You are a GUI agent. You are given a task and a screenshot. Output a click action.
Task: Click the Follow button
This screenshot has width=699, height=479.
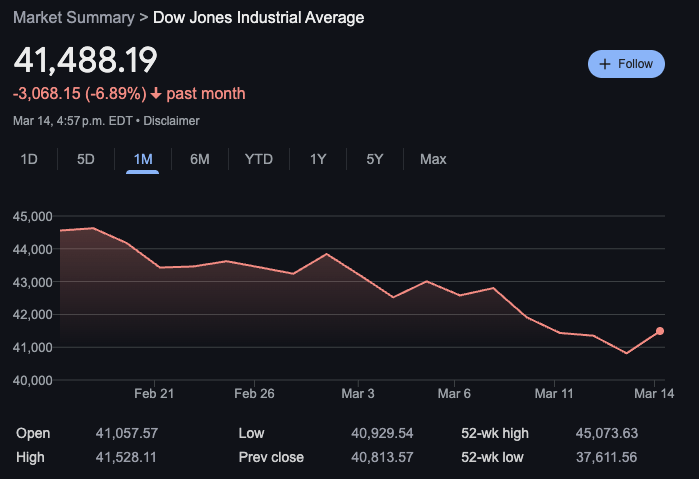626,64
